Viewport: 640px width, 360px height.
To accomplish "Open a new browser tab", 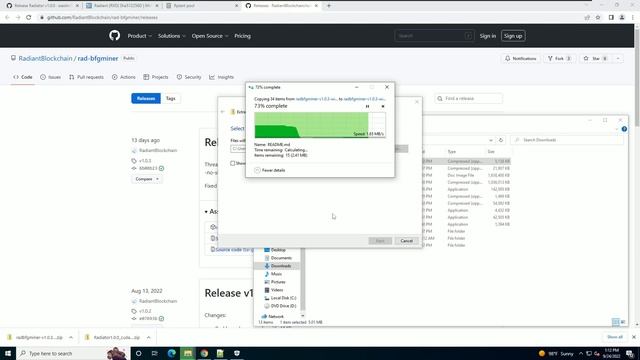I will click(x=329, y=6).
